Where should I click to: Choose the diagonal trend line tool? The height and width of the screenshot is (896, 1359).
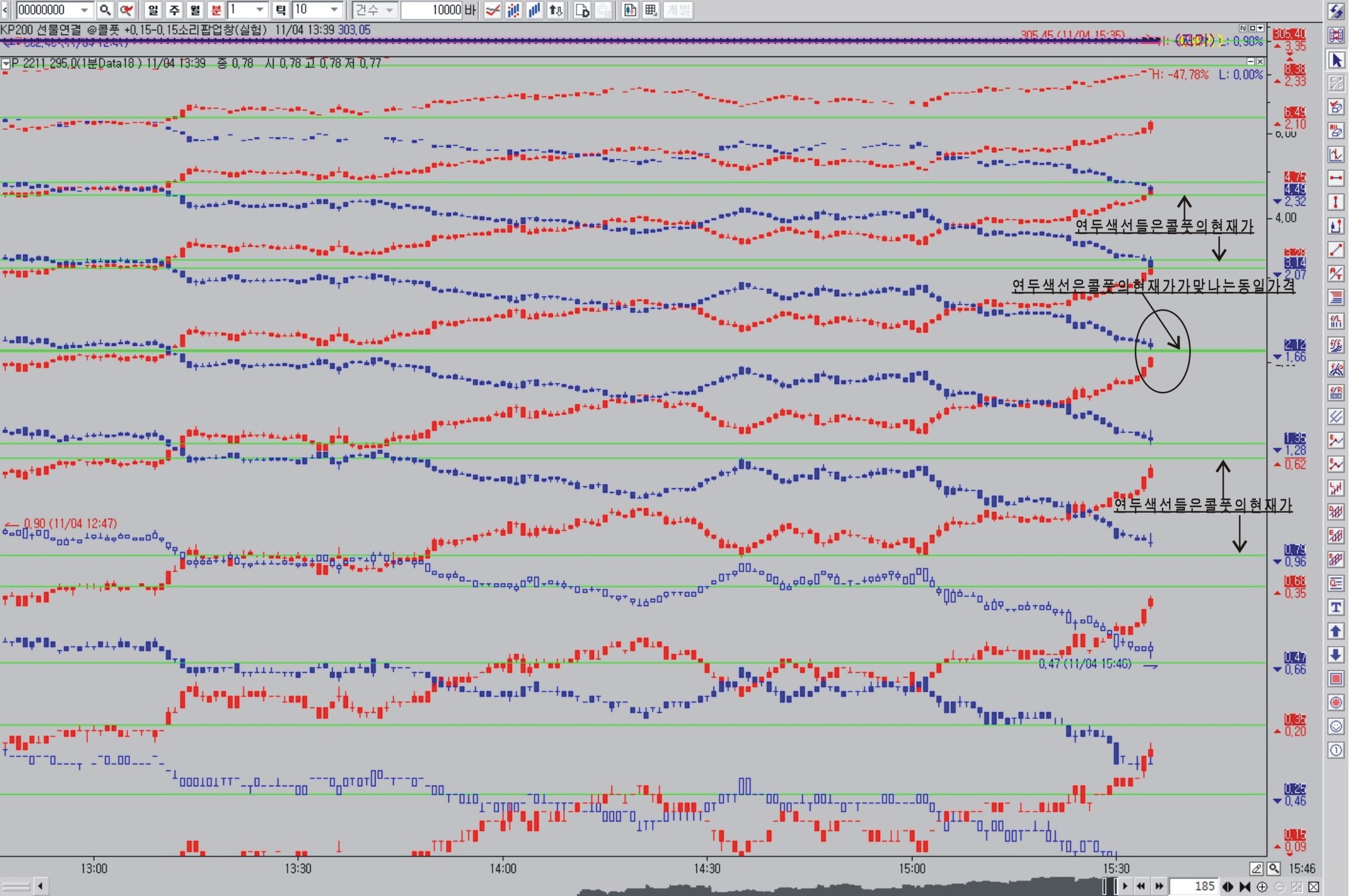click(x=1336, y=250)
